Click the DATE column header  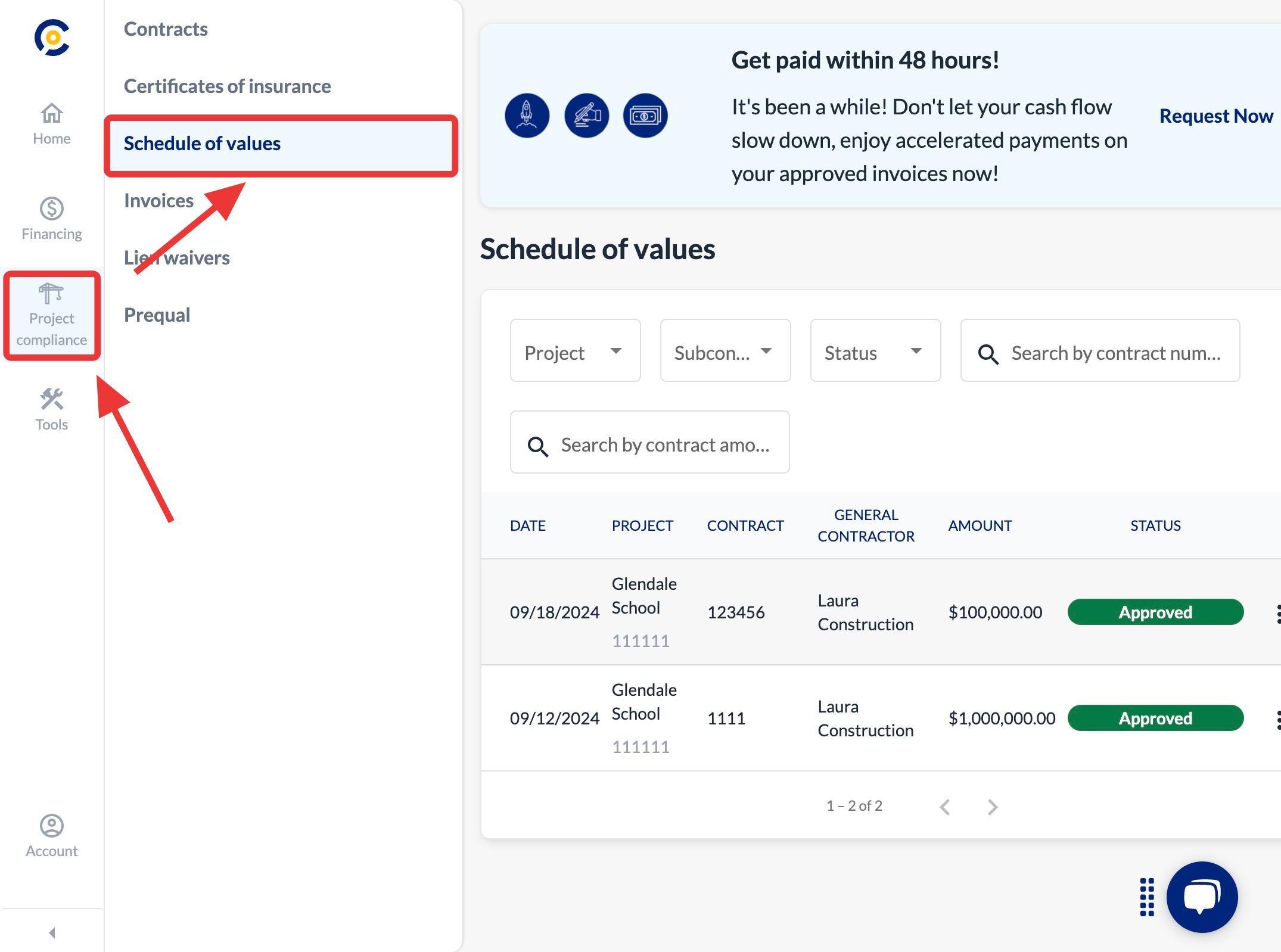(x=527, y=525)
